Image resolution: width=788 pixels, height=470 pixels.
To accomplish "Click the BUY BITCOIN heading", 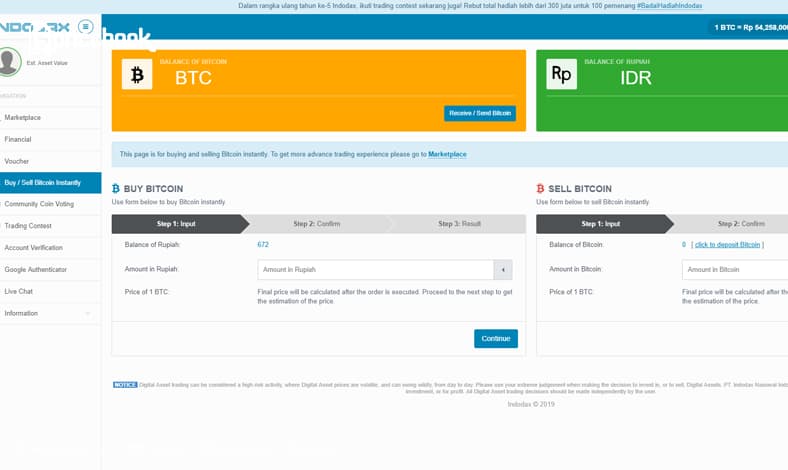I will point(153,189).
